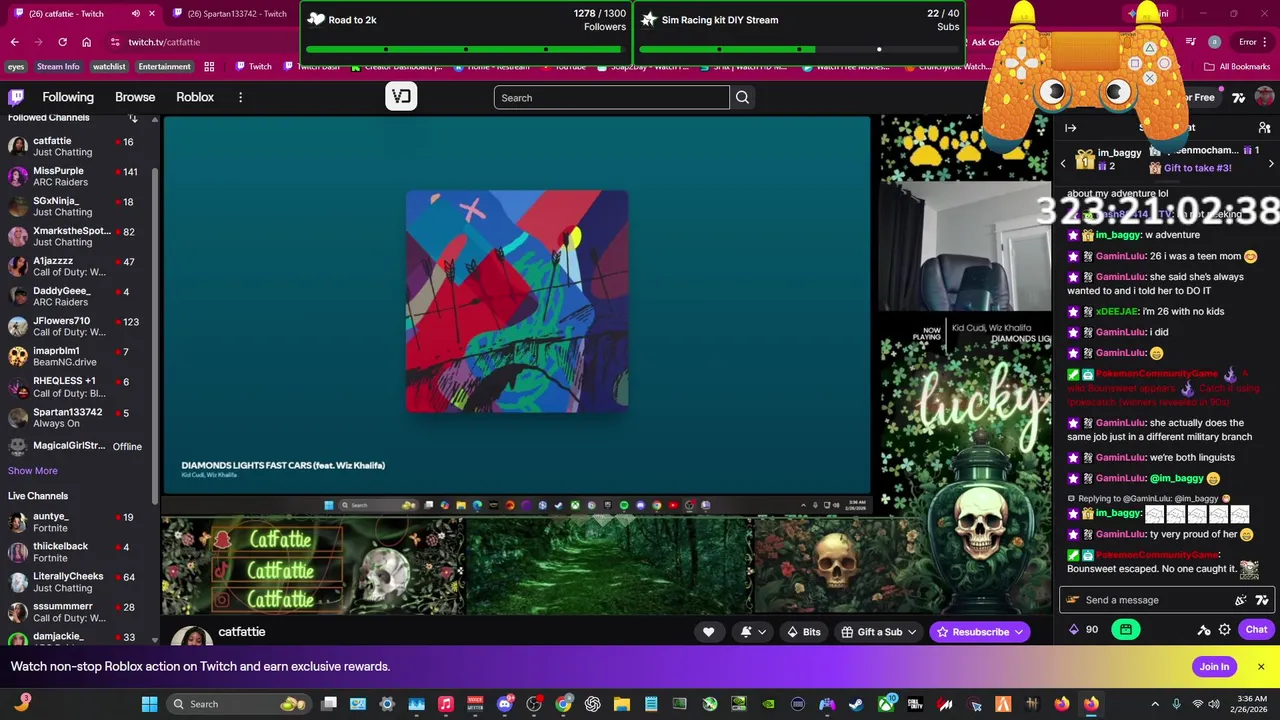The height and width of the screenshot is (720, 1280).
Task: Open channel points balance showing 90
Action: tap(1083, 629)
